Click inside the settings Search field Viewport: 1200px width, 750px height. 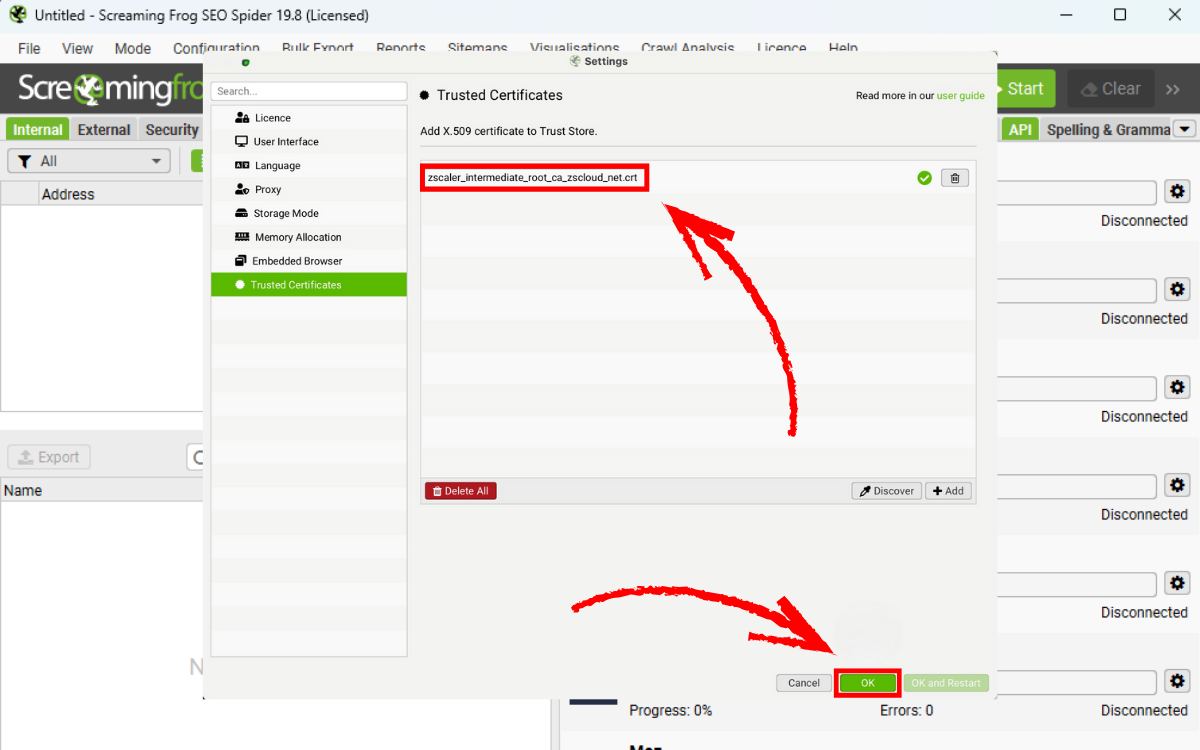[308, 90]
